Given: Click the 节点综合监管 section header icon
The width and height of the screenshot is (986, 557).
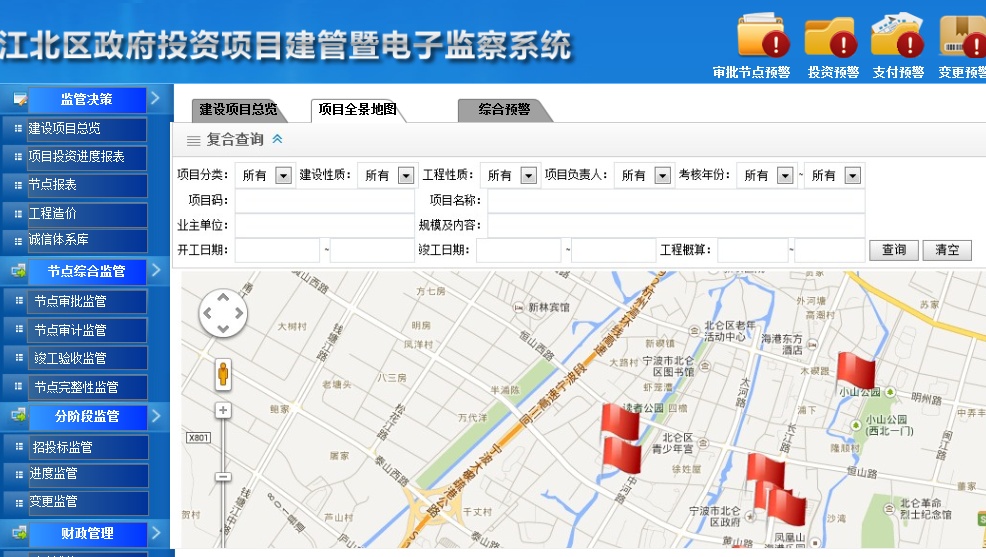Looking at the screenshot, I should click(19, 271).
